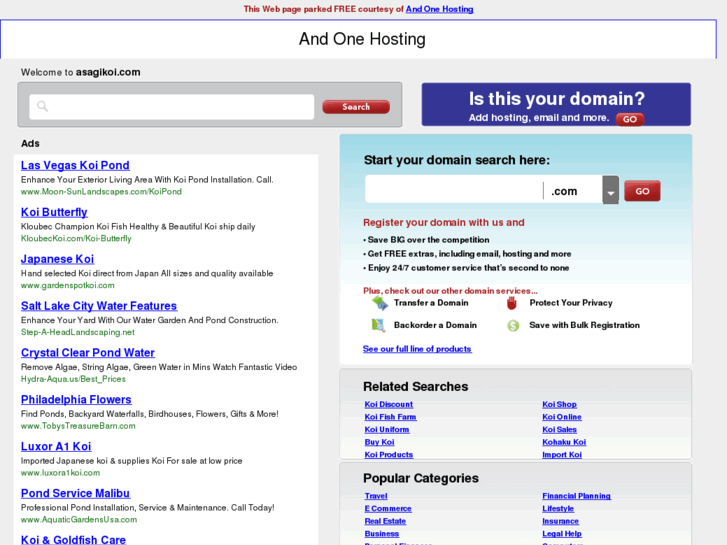This screenshot has height=545, width=727.
Task: Open the Las Vegas Koi Pond ad
Action: point(75,165)
